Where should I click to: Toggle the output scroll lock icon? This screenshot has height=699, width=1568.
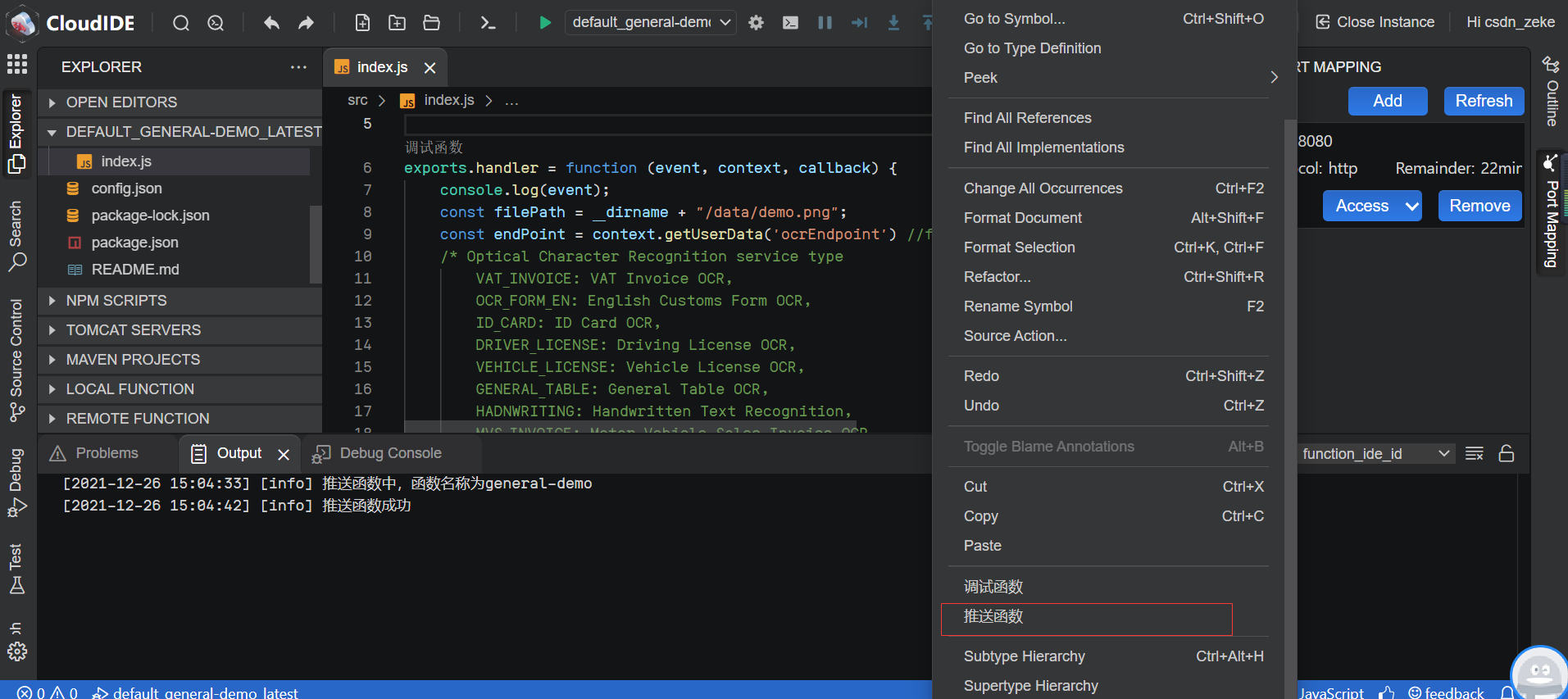(x=1506, y=453)
